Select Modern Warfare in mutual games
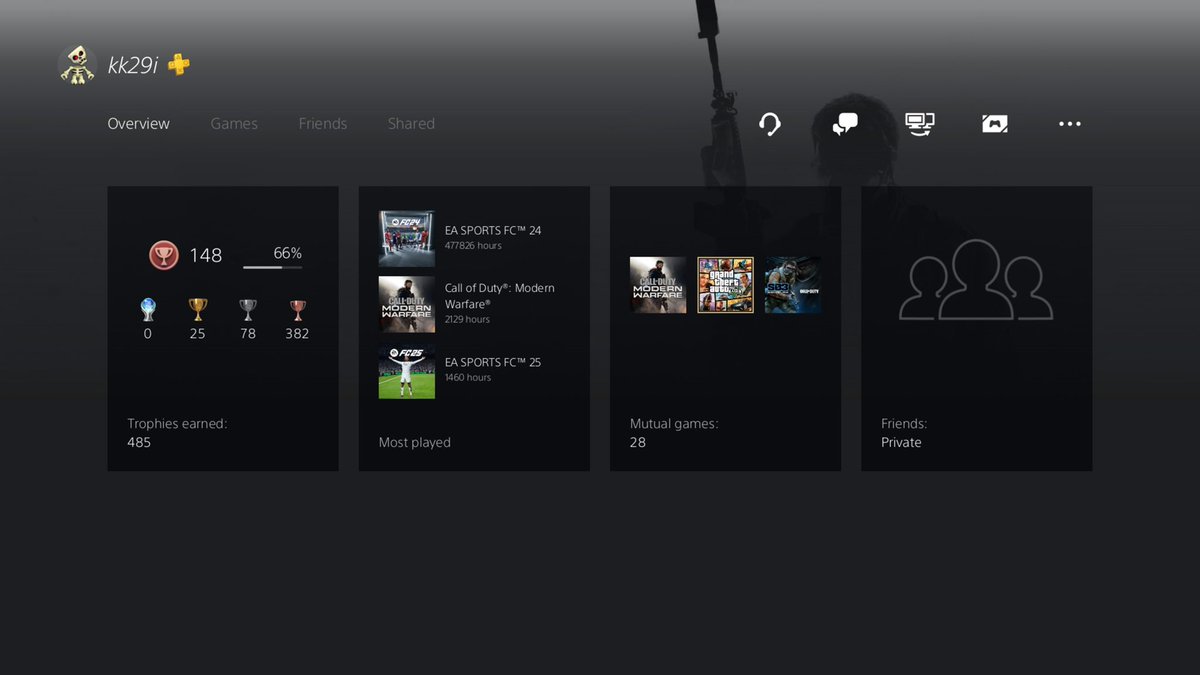Image resolution: width=1200 pixels, height=675 pixels. pos(658,285)
